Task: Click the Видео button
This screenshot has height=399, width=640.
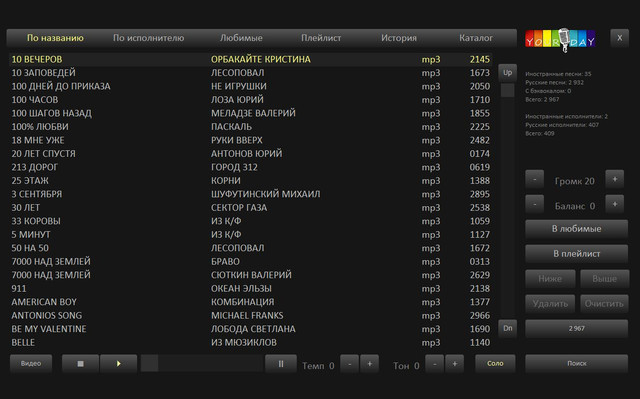Action: point(31,364)
